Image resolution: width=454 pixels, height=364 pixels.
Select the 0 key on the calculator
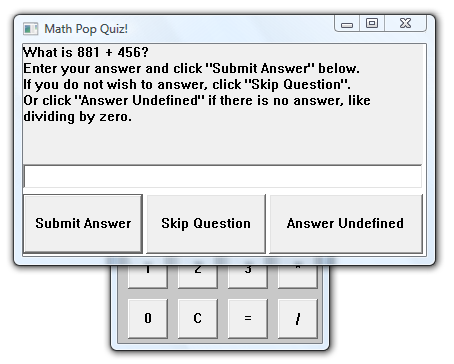148,318
